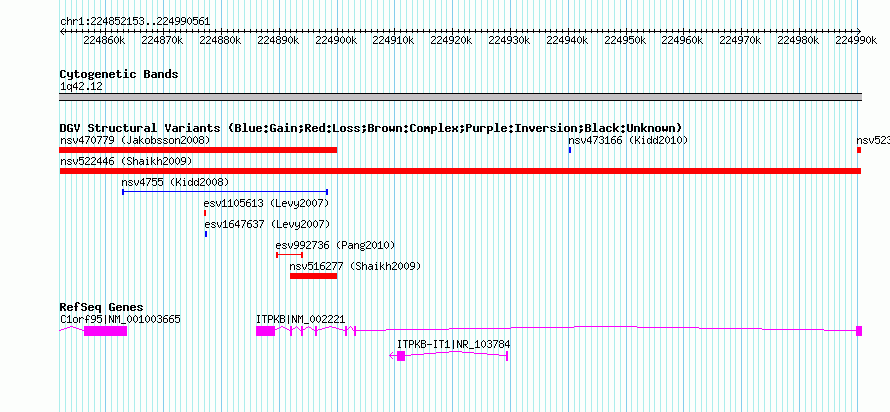Click the ITPKB-IT1 transcript glyph
The height and width of the screenshot is (412, 890).
448,355
